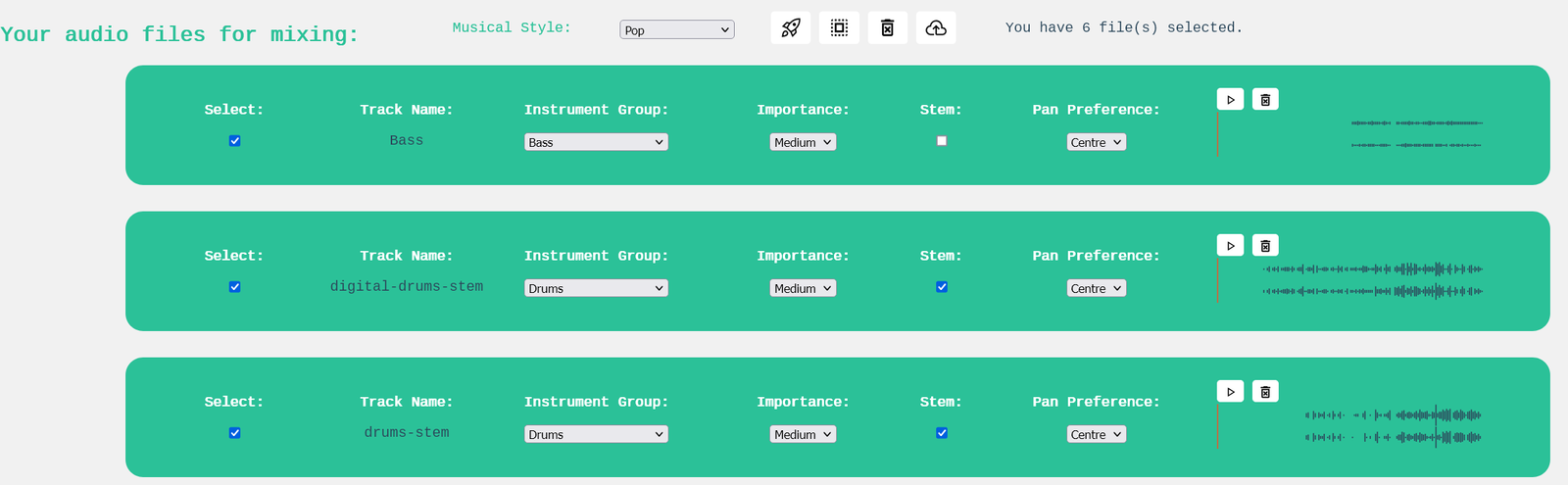
Task: Open Importance dropdown for Bass track
Action: (x=803, y=142)
